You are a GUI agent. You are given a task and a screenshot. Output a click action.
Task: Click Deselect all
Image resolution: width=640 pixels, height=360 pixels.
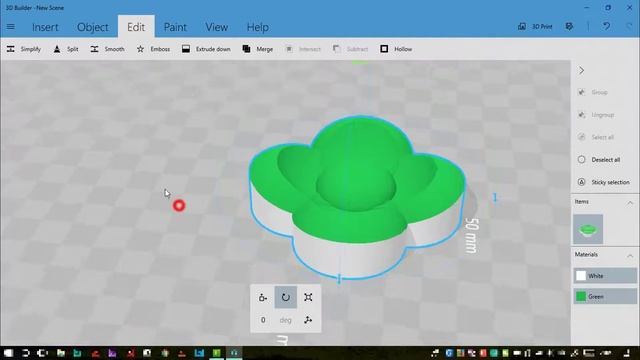tap(599, 160)
